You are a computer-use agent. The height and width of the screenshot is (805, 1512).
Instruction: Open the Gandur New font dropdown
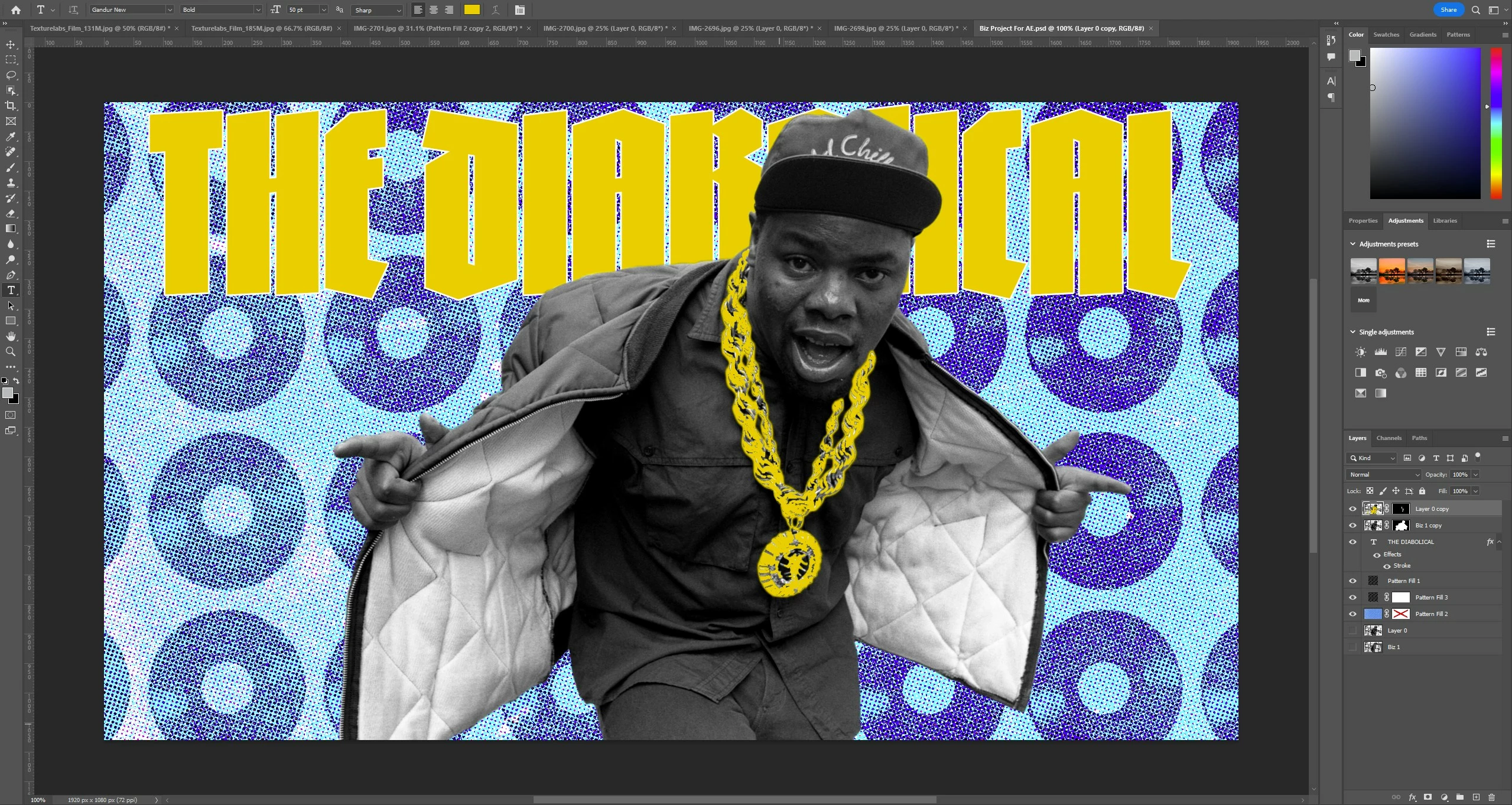pyautogui.click(x=169, y=9)
